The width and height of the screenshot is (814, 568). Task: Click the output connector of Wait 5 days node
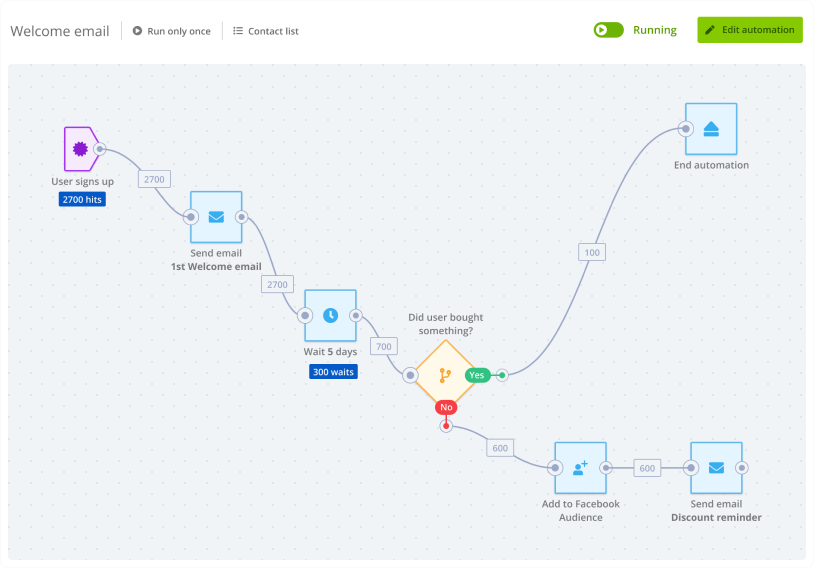356,315
